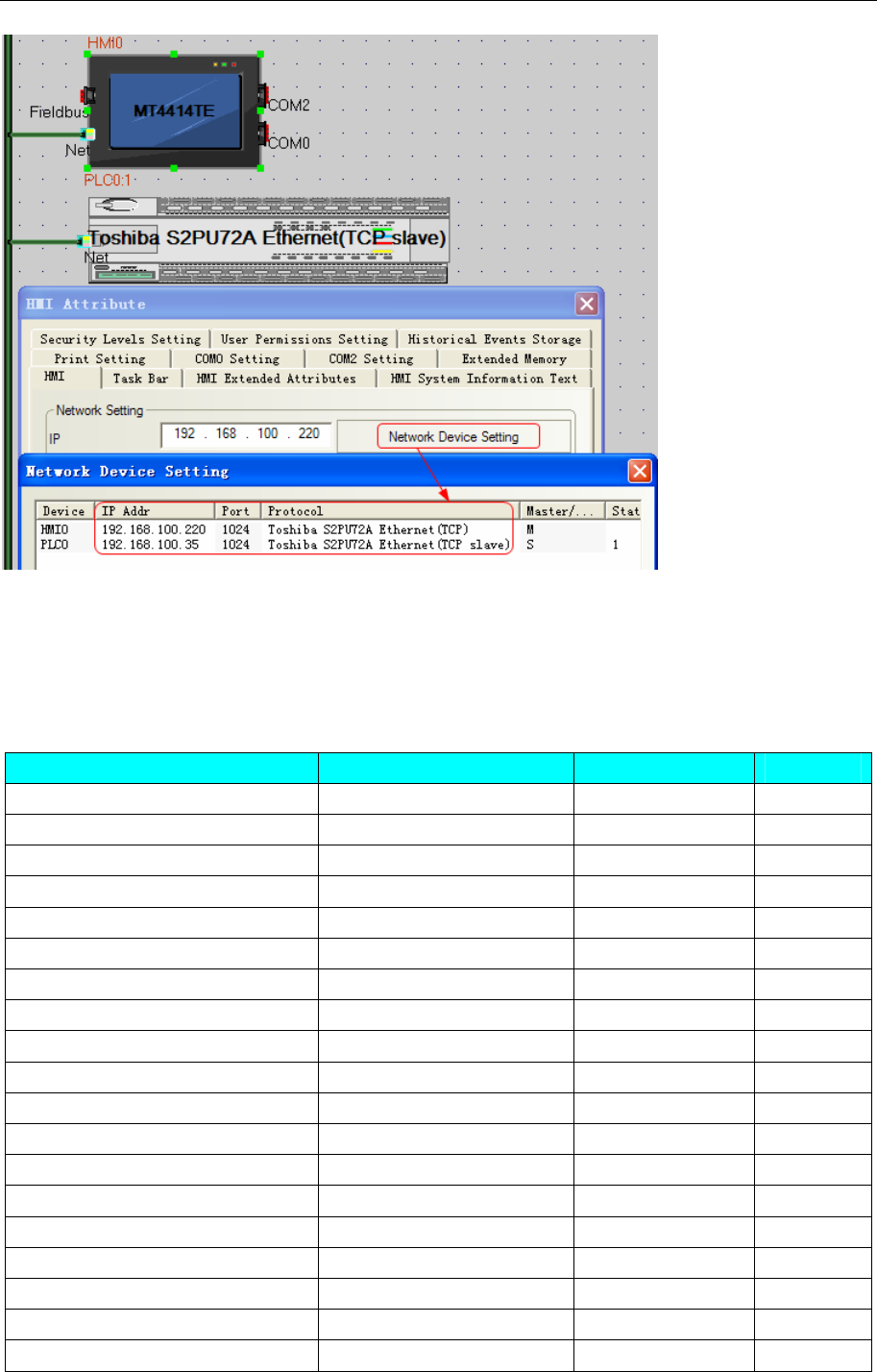Click the Master/... column header
The width and height of the screenshot is (877, 1372).
(x=562, y=511)
